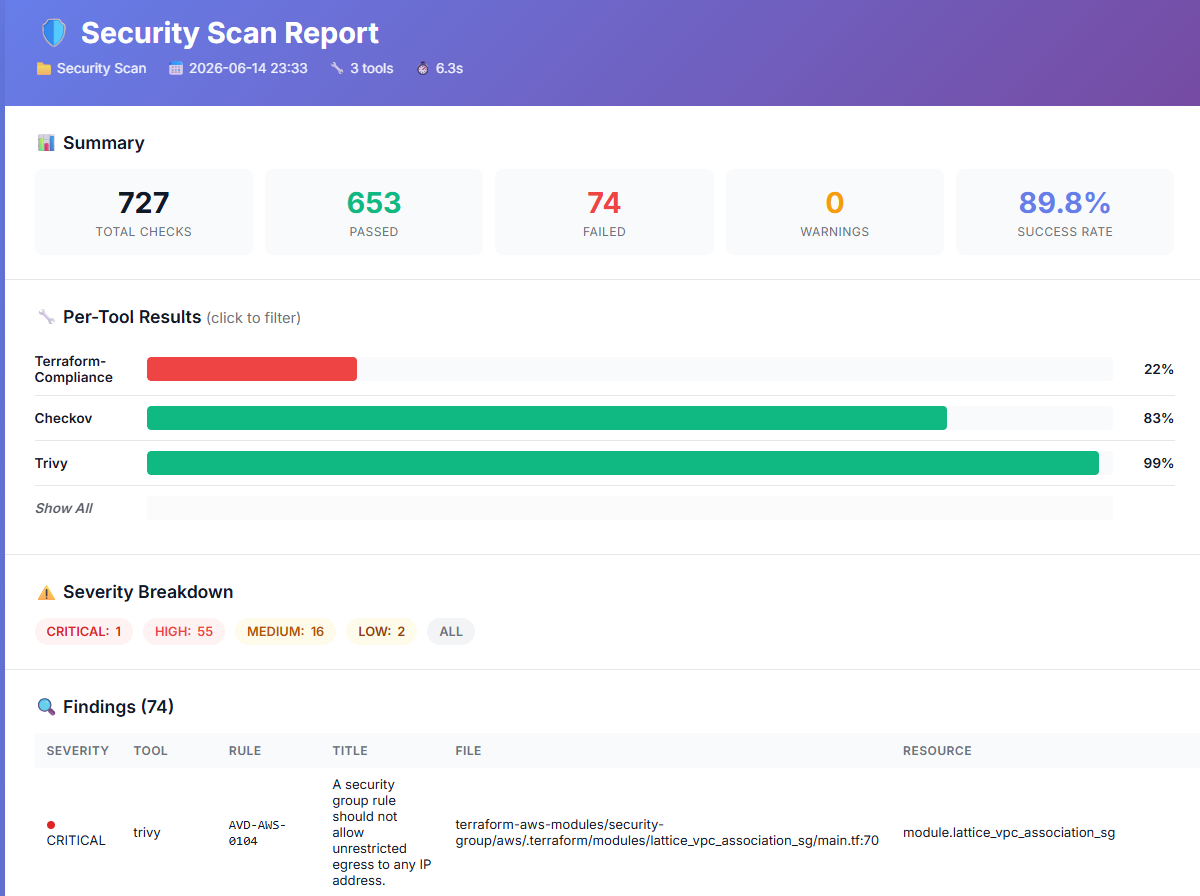Click the TOOL column header

pyautogui.click(x=150, y=751)
